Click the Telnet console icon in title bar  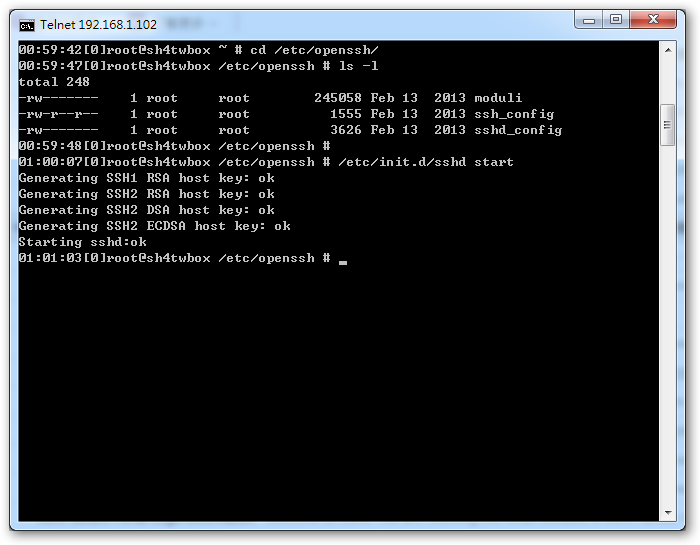pyautogui.click(x=27, y=26)
